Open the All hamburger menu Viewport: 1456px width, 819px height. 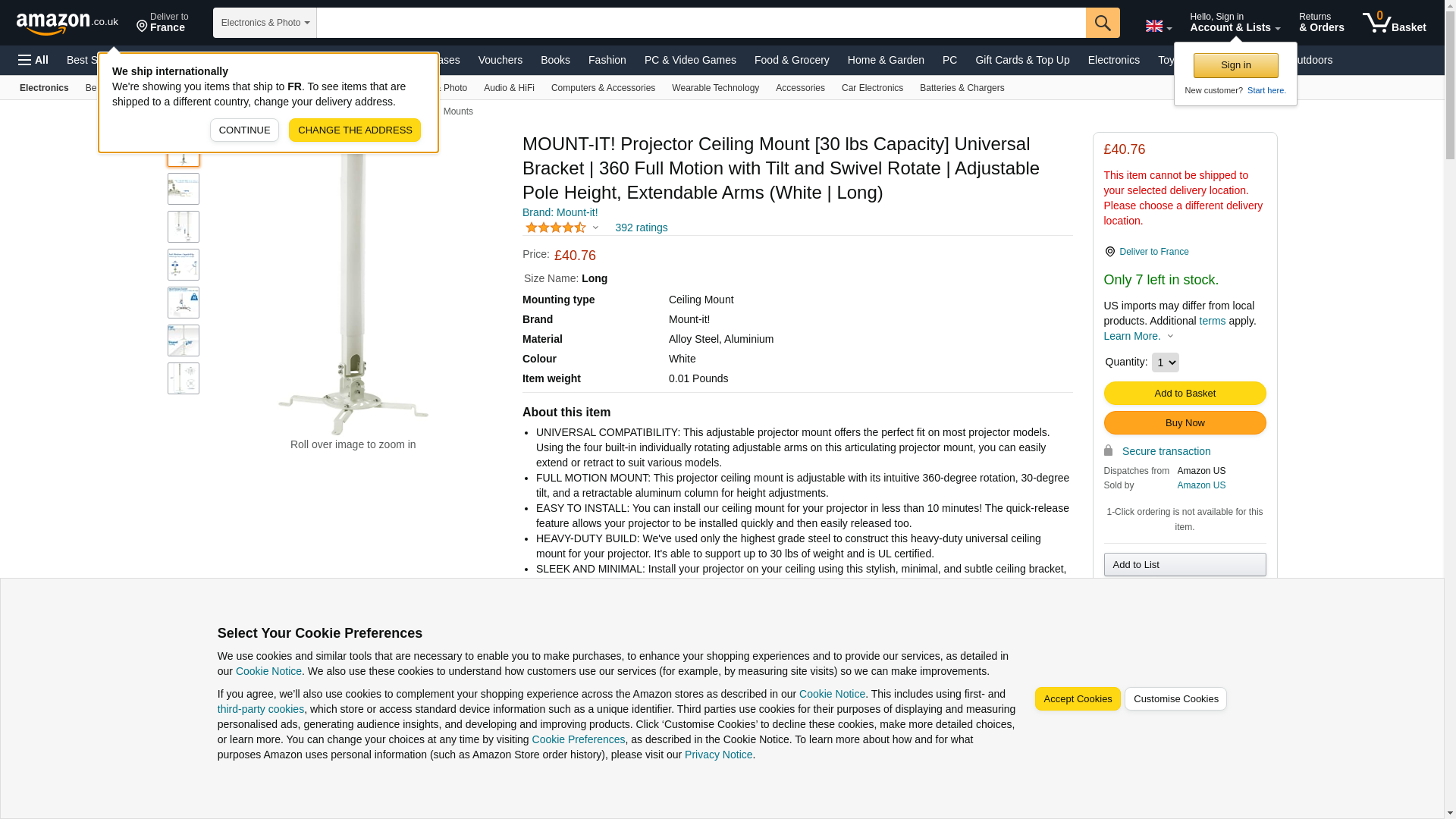point(33,60)
